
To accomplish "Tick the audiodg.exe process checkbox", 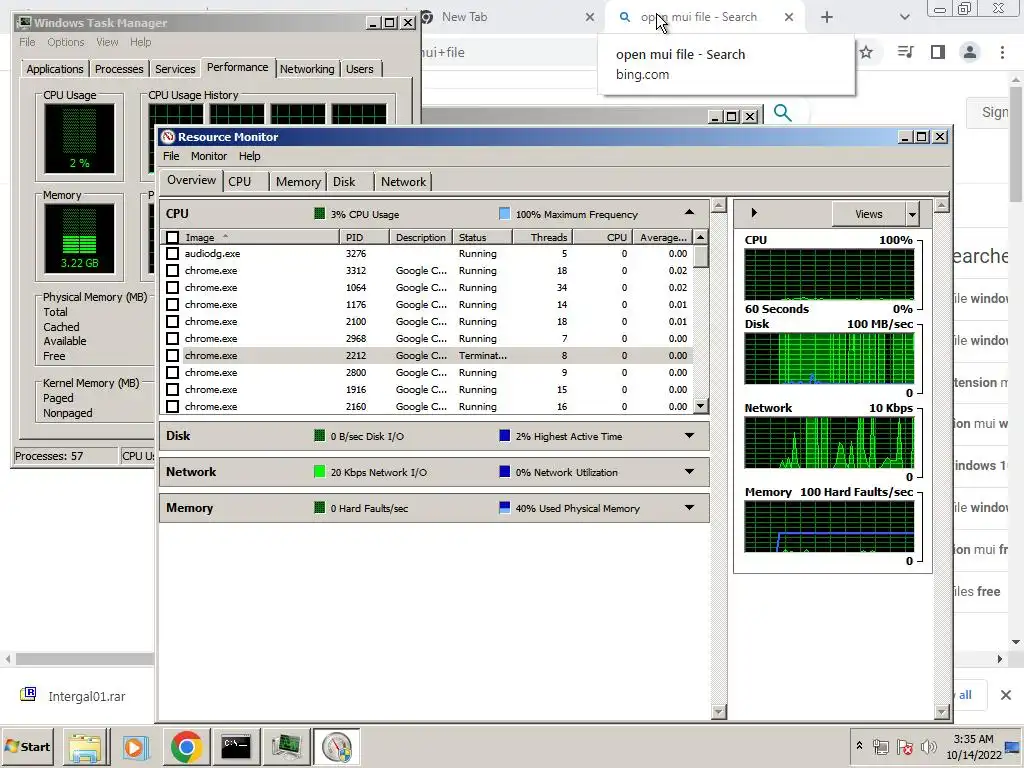I will tap(172, 253).
